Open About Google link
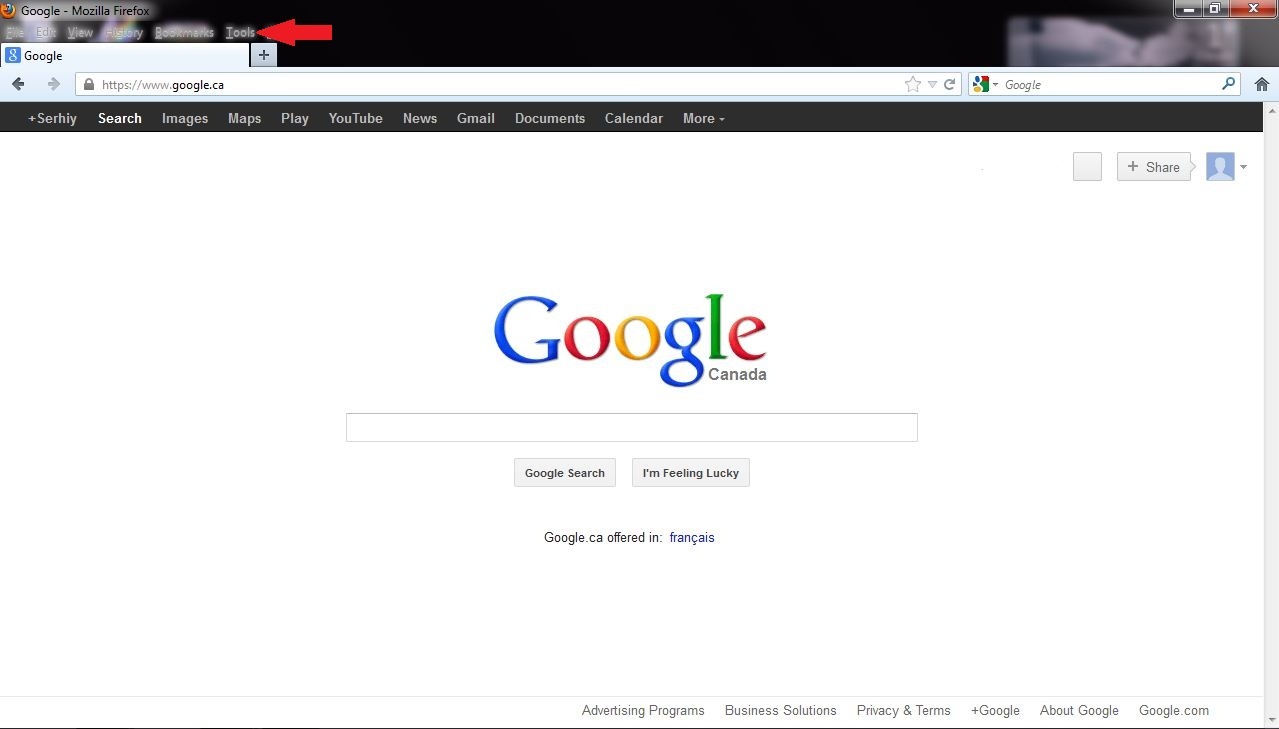1279x729 pixels. point(1079,711)
